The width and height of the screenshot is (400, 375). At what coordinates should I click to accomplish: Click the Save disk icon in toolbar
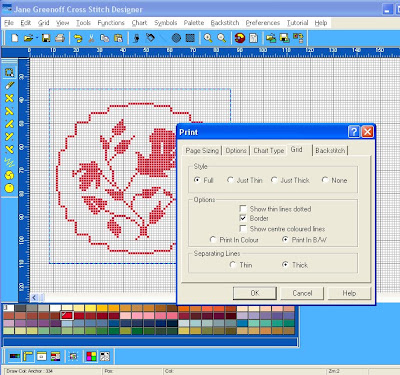point(46,38)
